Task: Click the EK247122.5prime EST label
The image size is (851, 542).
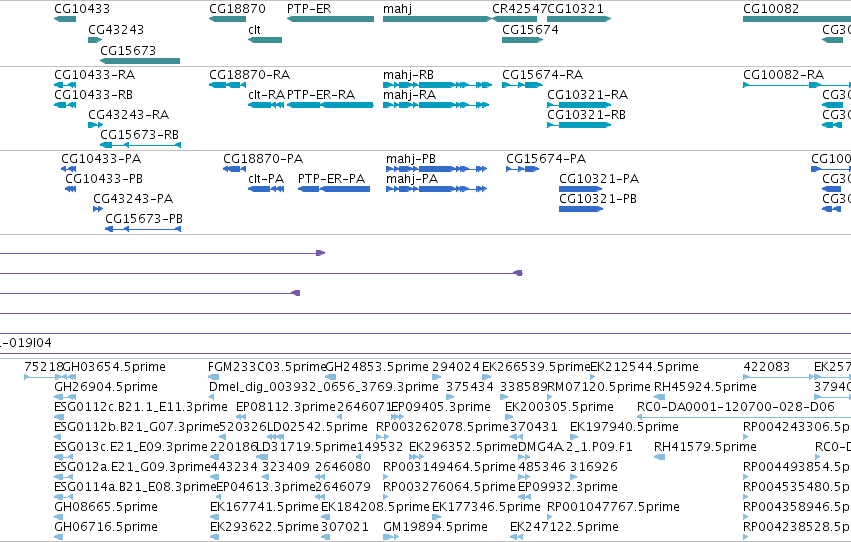Action: (564, 527)
